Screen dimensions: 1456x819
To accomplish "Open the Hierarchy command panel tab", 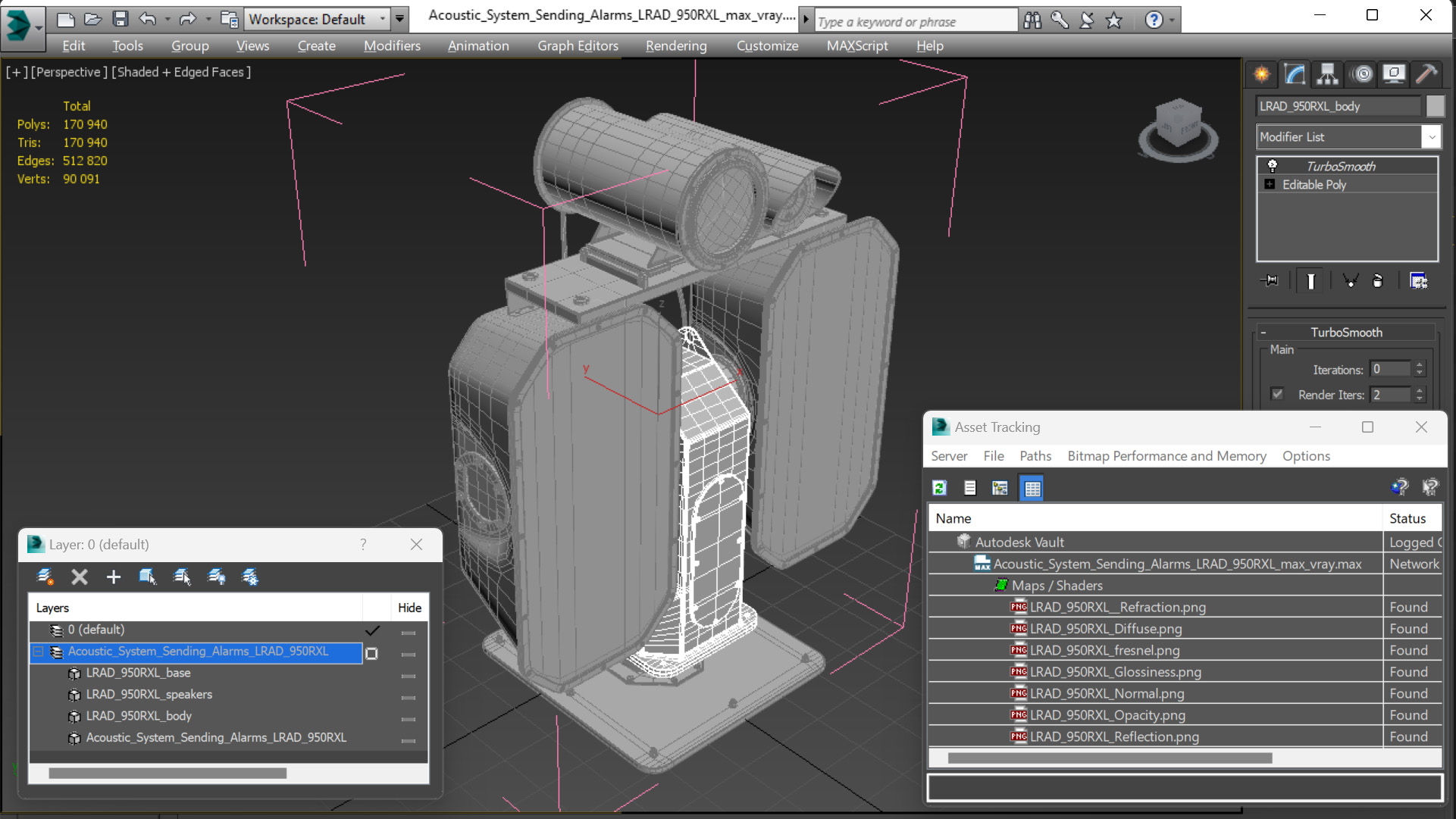I will click(x=1327, y=73).
